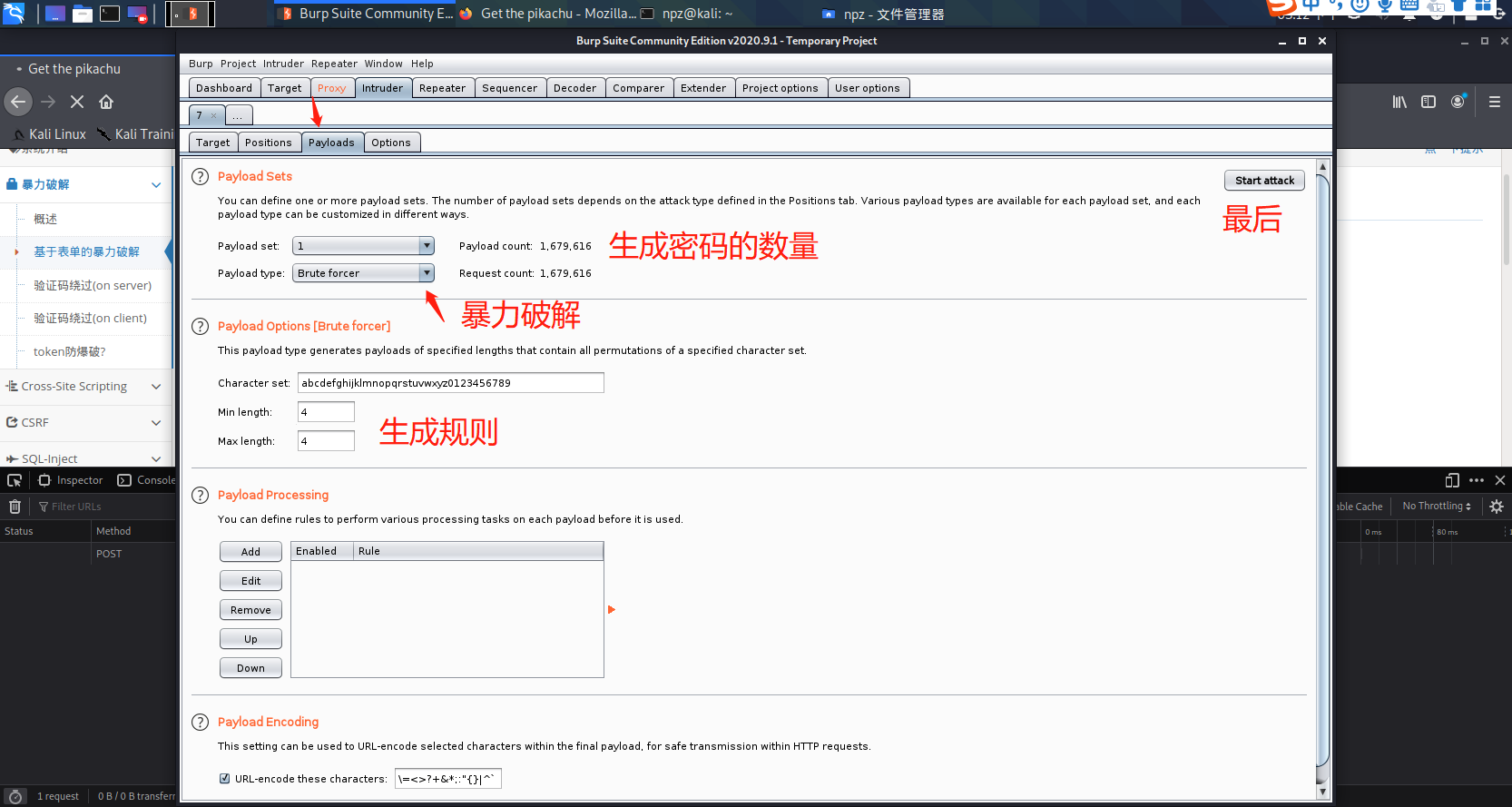Add a payload processing rule

pos(250,552)
